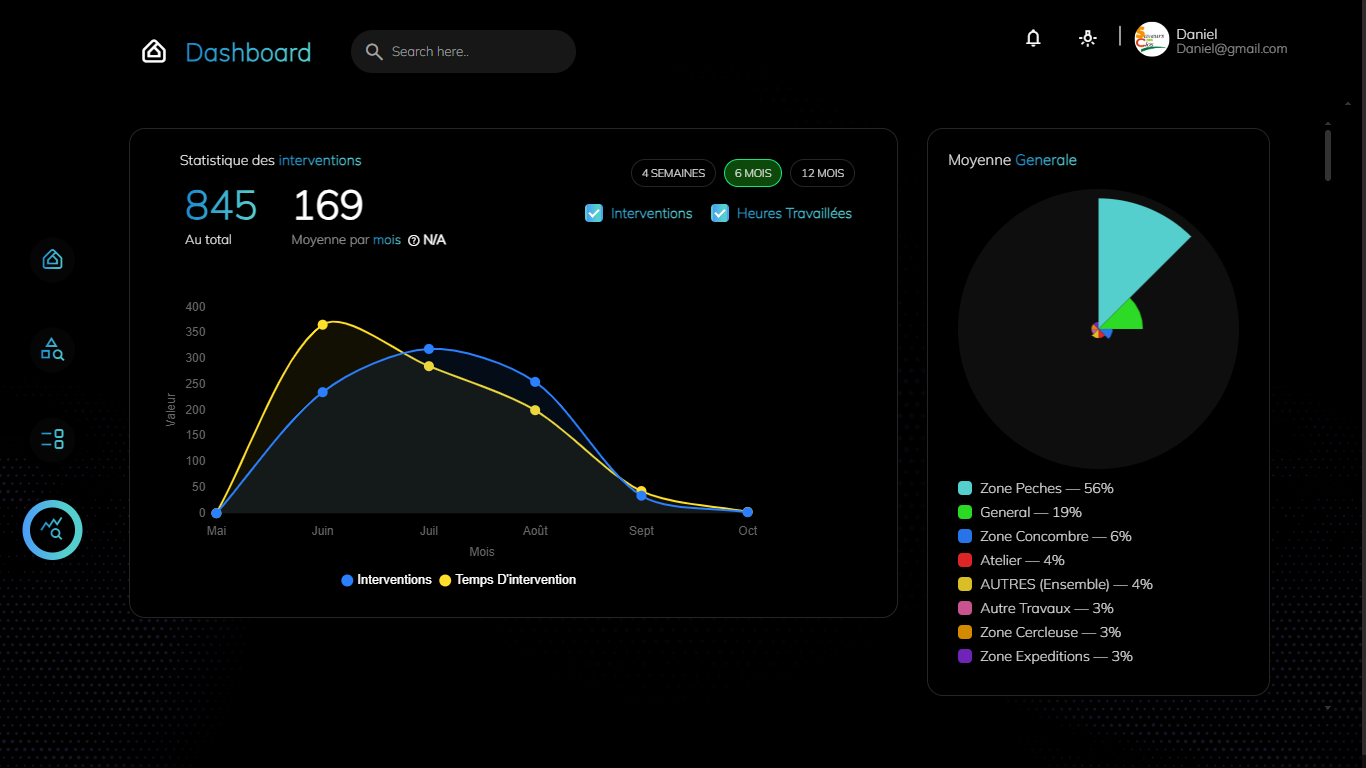This screenshot has width=1366, height=768.
Task: Uncheck the Heures Travaillées checkbox
Action: [720, 213]
